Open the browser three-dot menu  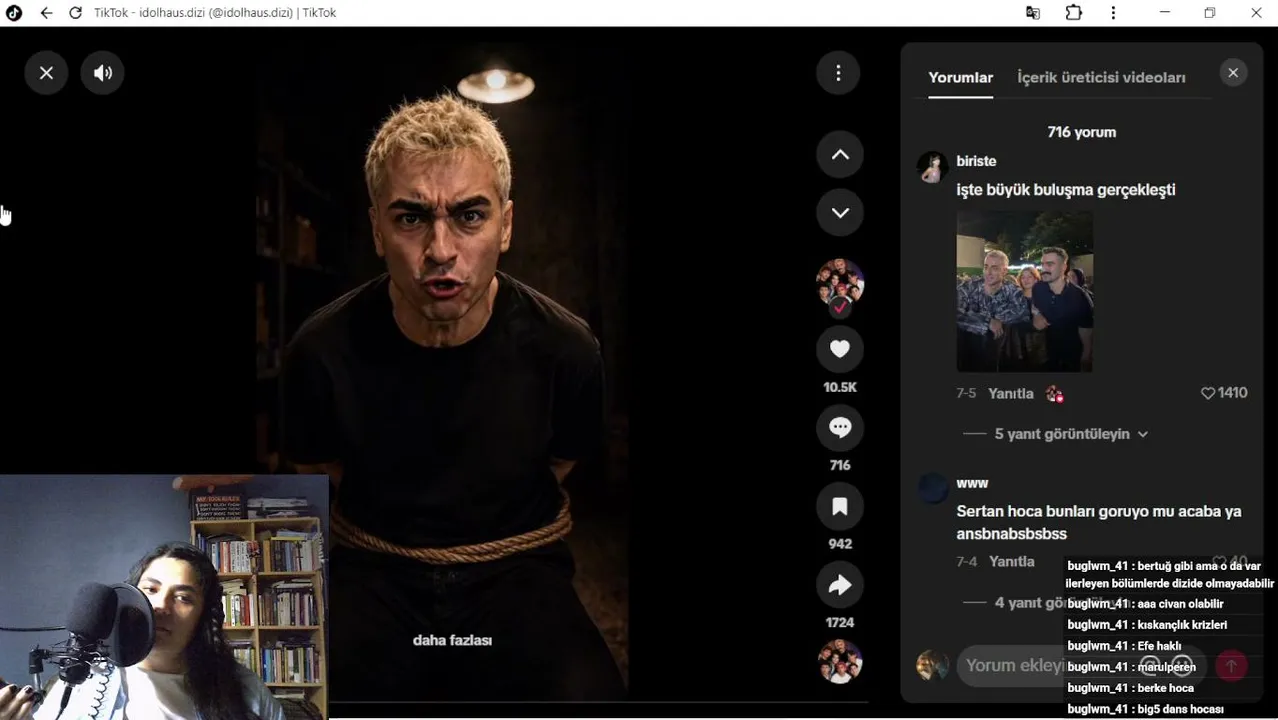(x=1113, y=13)
